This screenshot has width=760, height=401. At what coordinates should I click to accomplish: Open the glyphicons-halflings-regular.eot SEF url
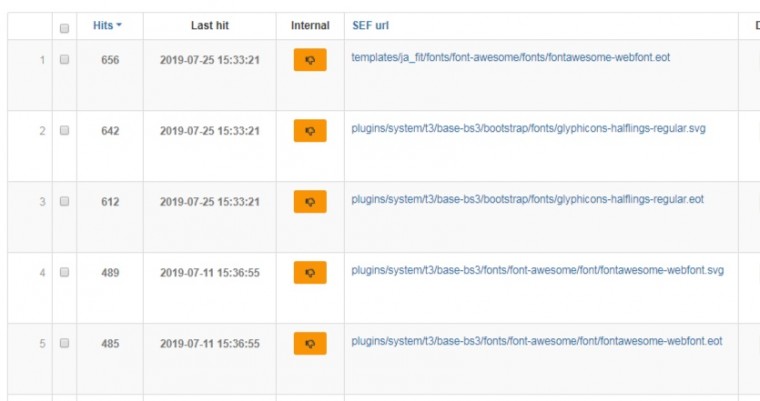pos(528,200)
